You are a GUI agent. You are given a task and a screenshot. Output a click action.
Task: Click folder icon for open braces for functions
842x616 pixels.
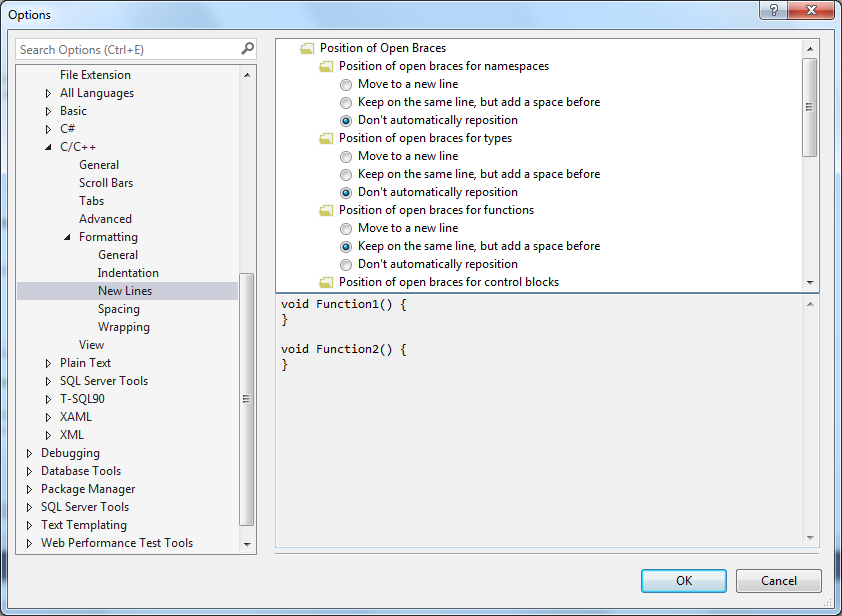326,210
